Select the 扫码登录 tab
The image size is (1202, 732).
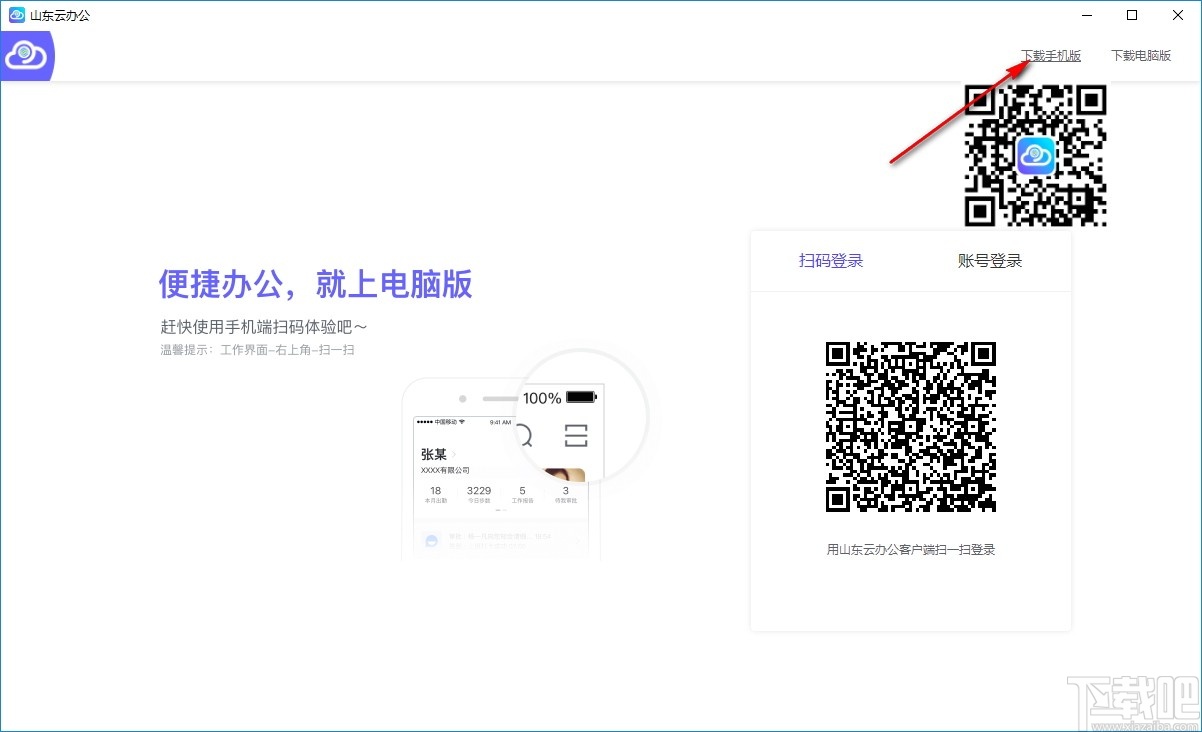[830, 260]
